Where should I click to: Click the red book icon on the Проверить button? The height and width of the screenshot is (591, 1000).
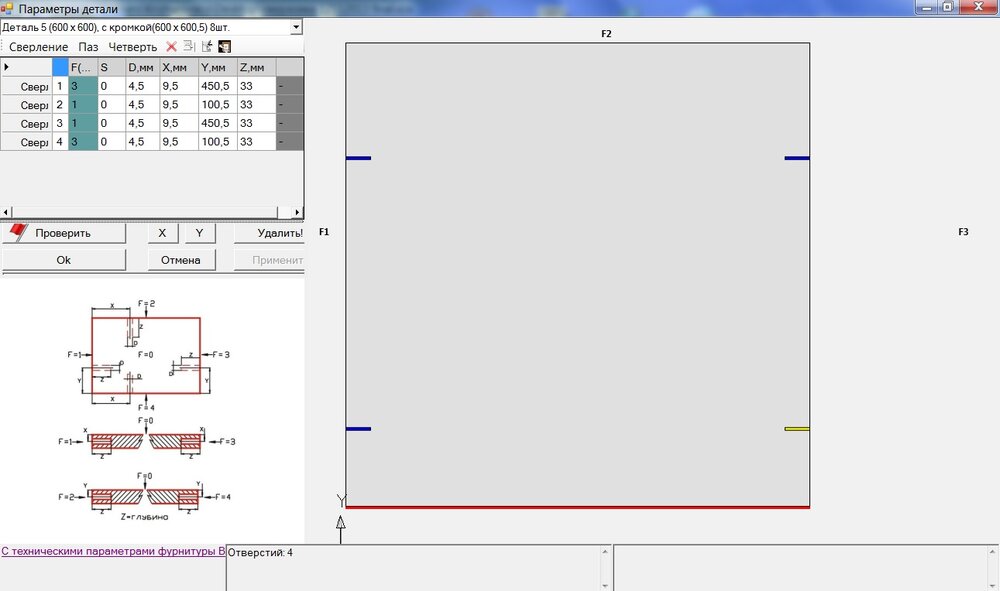(18, 232)
